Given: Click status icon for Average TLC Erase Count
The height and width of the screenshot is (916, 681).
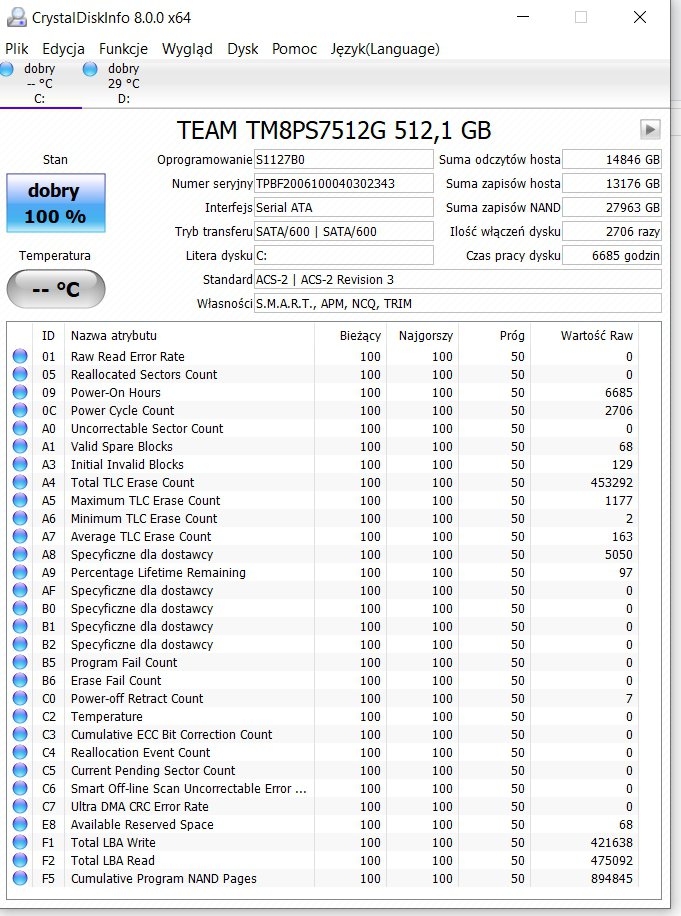Looking at the screenshot, I should [20, 536].
